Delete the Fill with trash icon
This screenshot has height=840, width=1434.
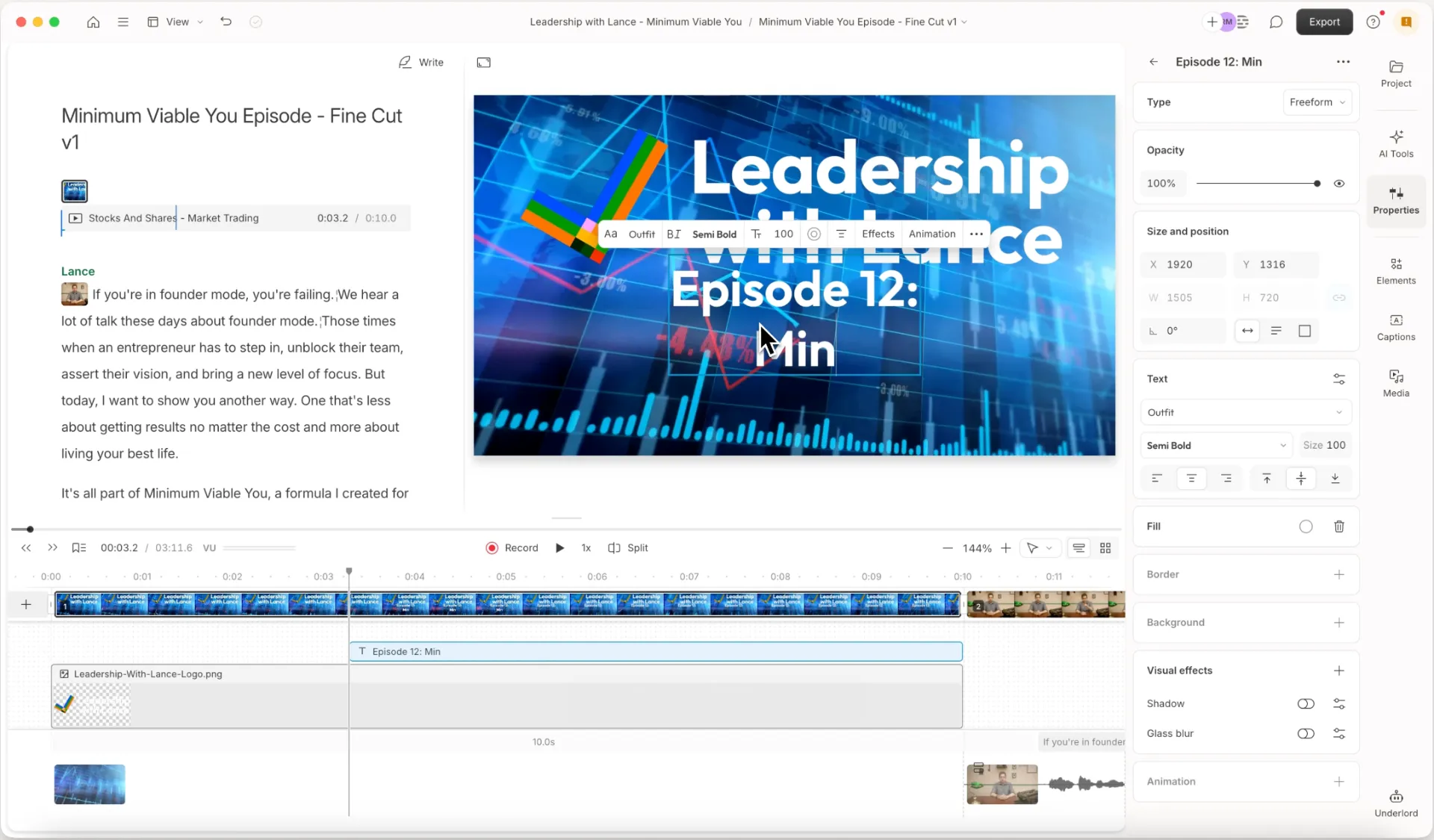[1338, 526]
